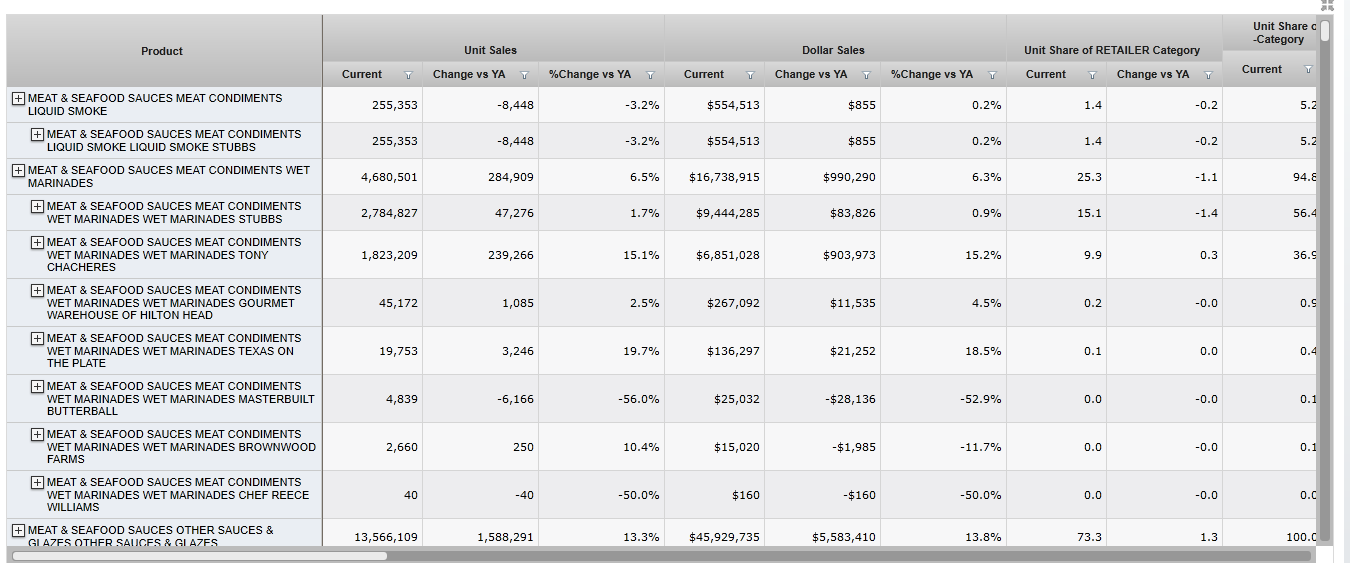Click filter icon on Dollar Sales Current column
The width and height of the screenshot is (1350, 563).
(749, 75)
